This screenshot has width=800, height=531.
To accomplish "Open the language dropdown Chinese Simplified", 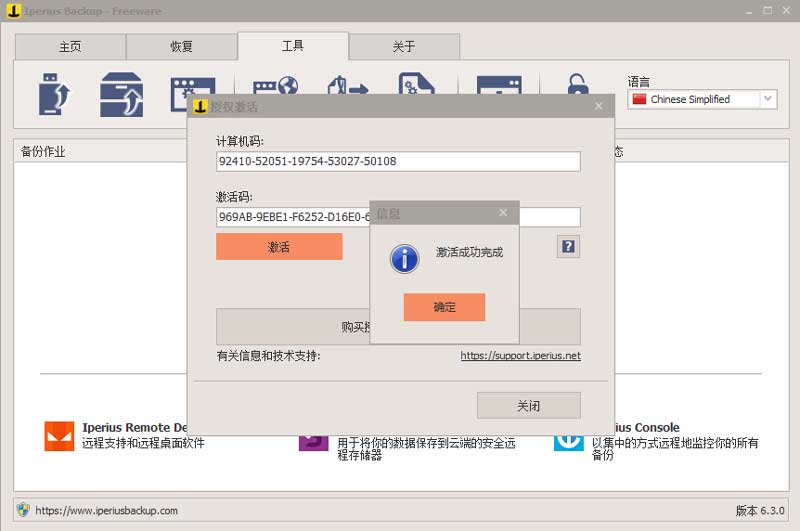I will [702, 99].
